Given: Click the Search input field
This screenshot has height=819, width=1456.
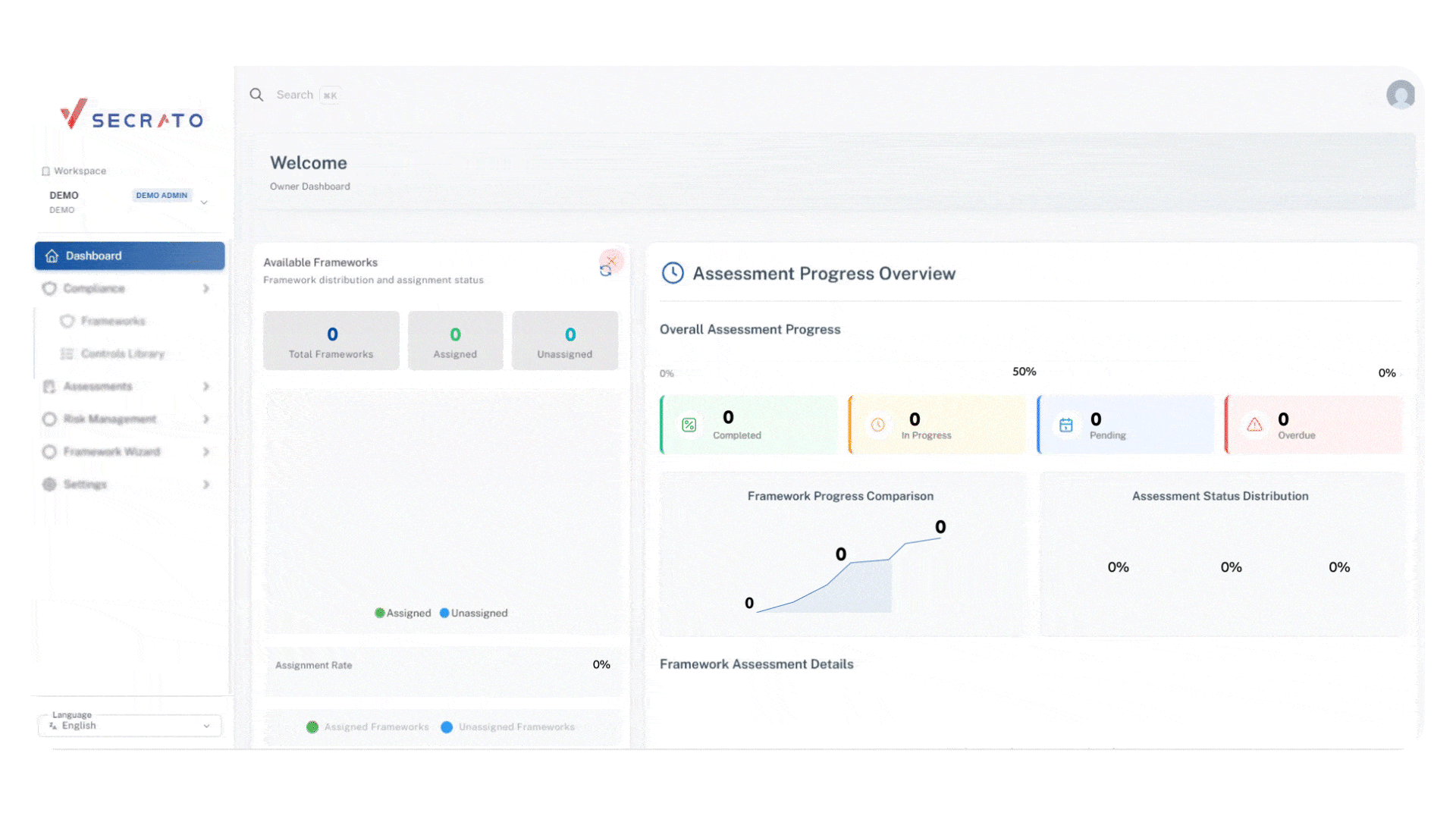Looking at the screenshot, I should click(295, 95).
